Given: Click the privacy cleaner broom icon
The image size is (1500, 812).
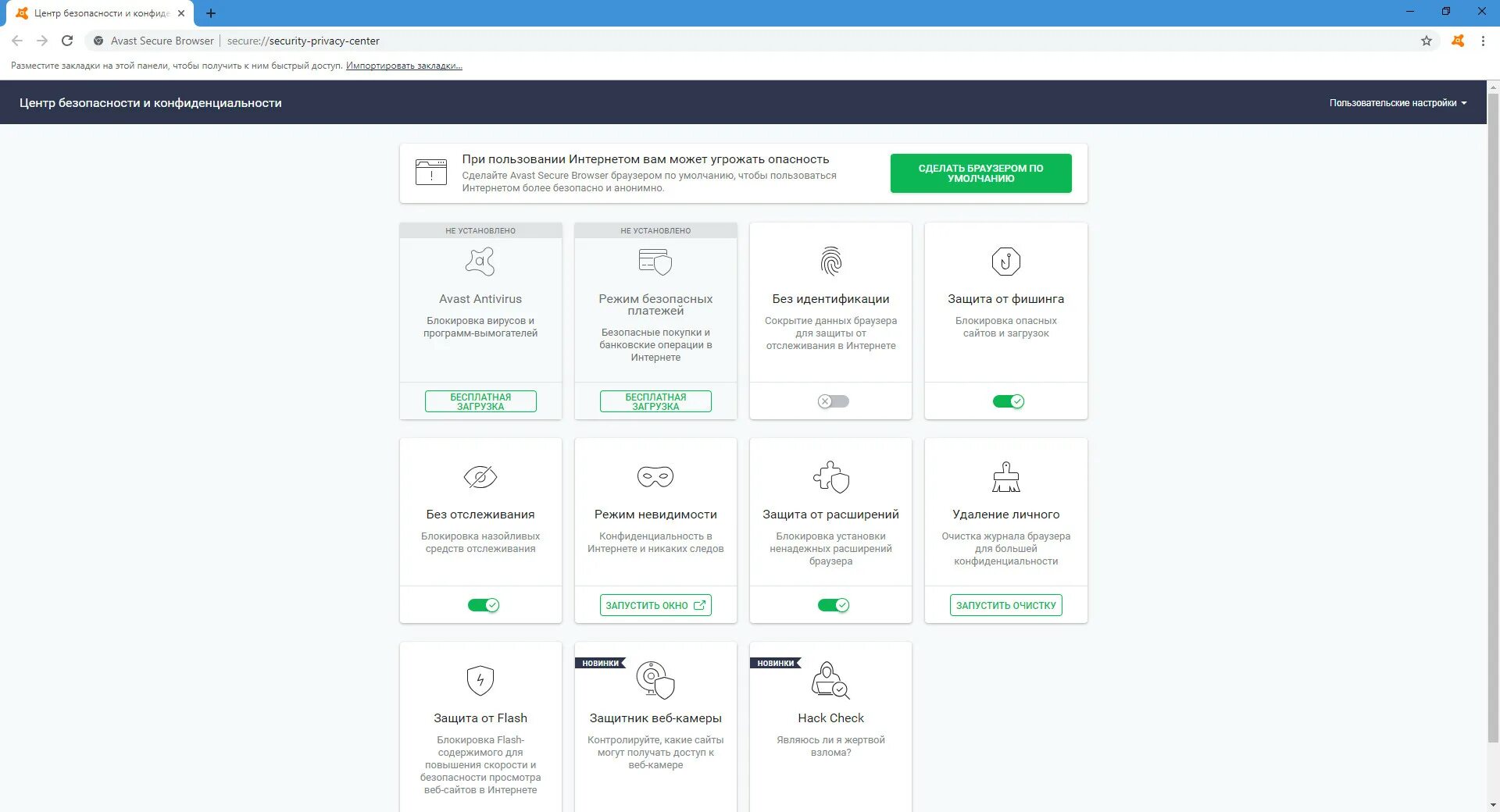Looking at the screenshot, I should coord(1005,477).
